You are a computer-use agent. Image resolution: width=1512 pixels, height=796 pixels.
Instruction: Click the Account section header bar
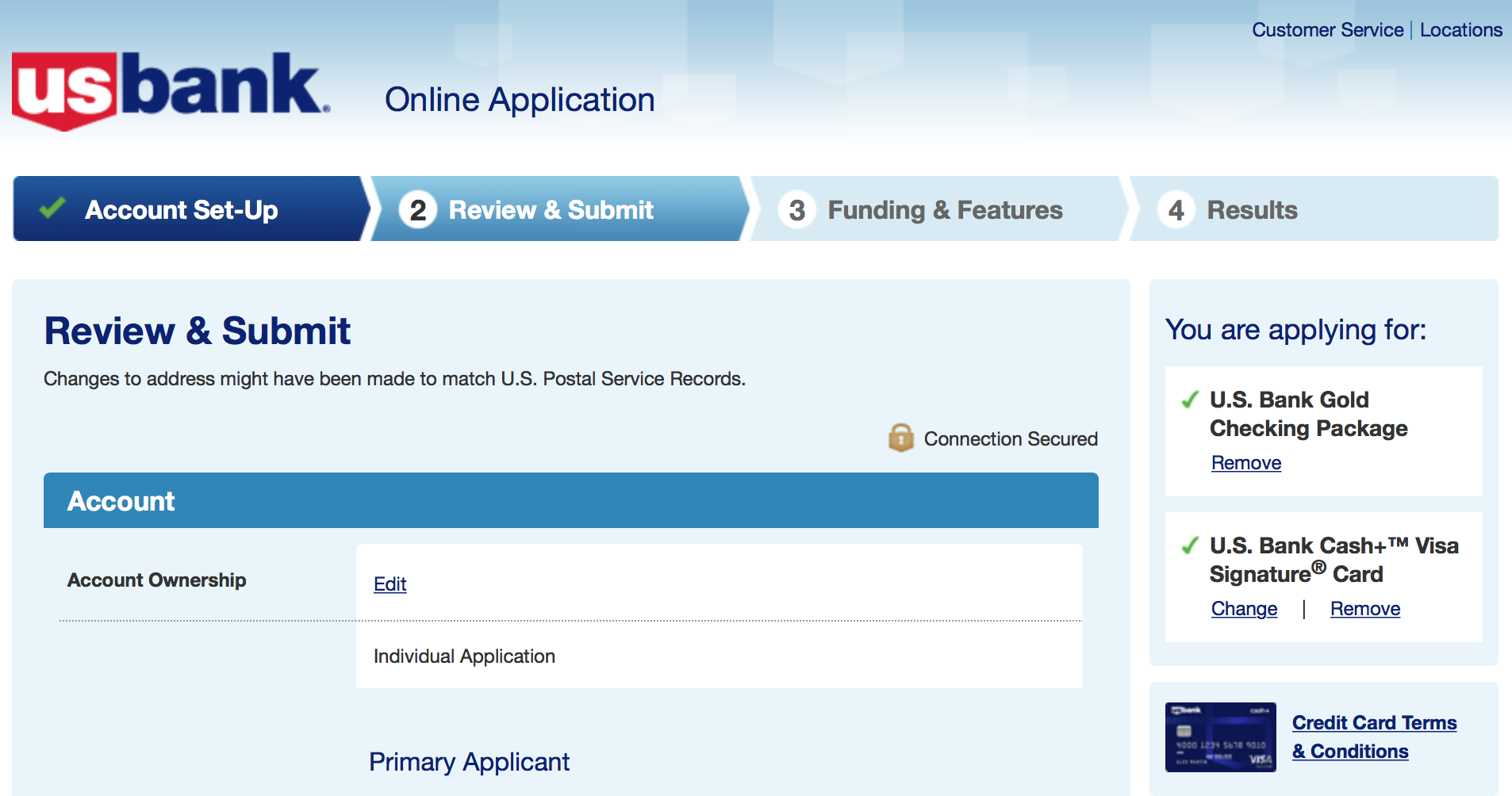coord(571,500)
